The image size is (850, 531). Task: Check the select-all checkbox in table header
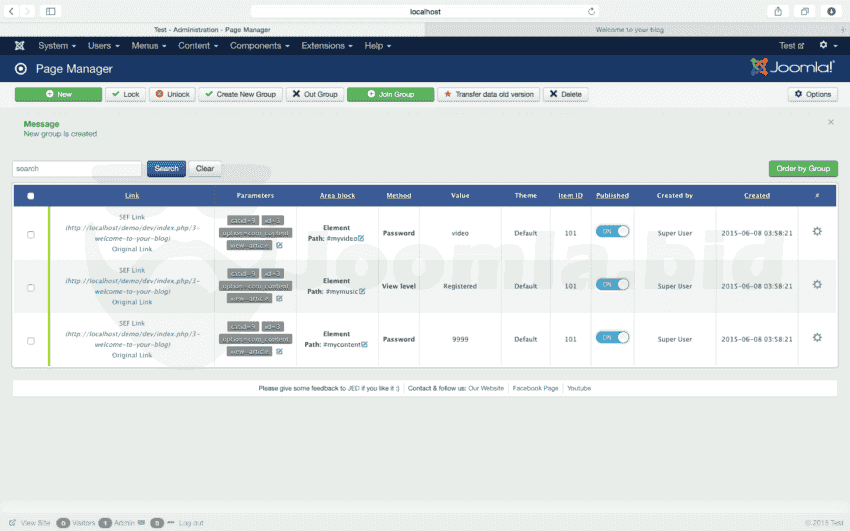(x=30, y=196)
